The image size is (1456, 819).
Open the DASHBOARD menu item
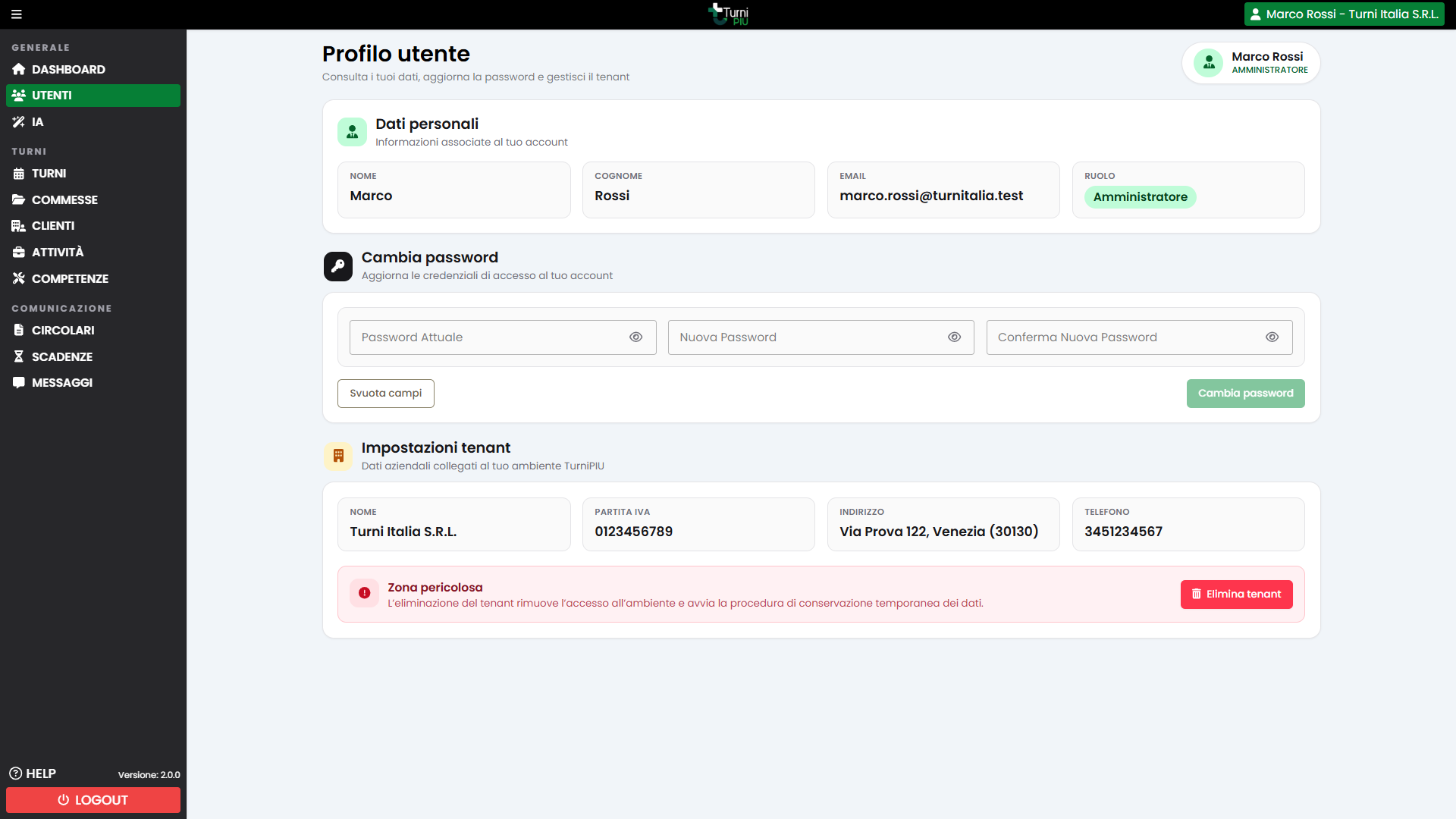click(x=93, y=69)
